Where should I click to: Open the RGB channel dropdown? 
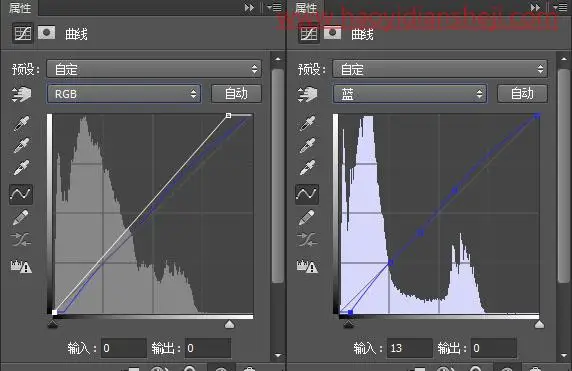click(124, 94)
